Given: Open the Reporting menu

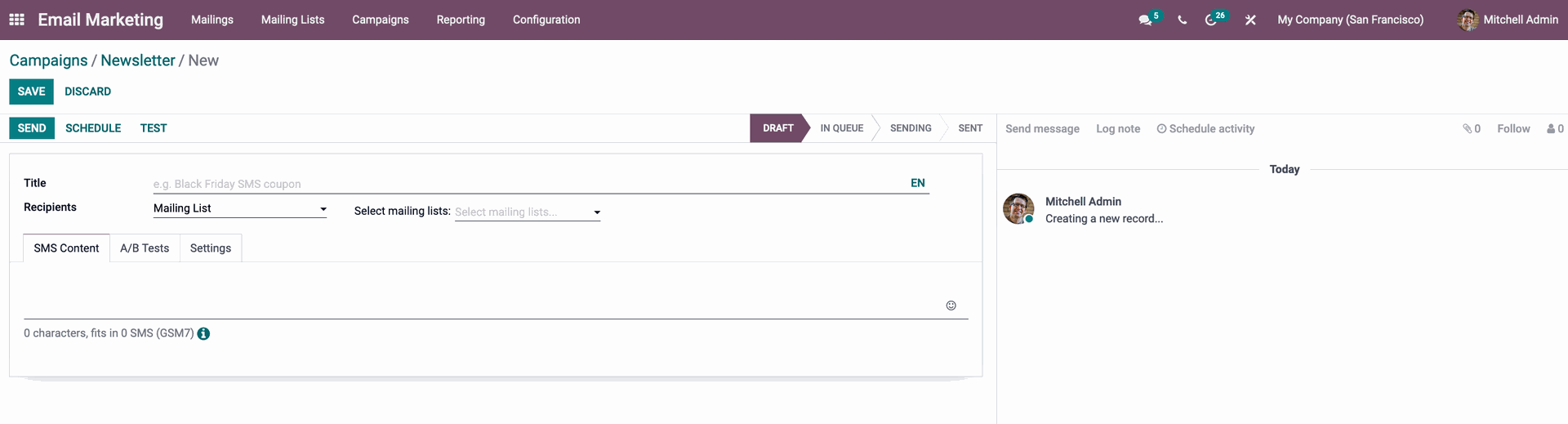Looking at the screenshot, I should click(x=461, y=20).
